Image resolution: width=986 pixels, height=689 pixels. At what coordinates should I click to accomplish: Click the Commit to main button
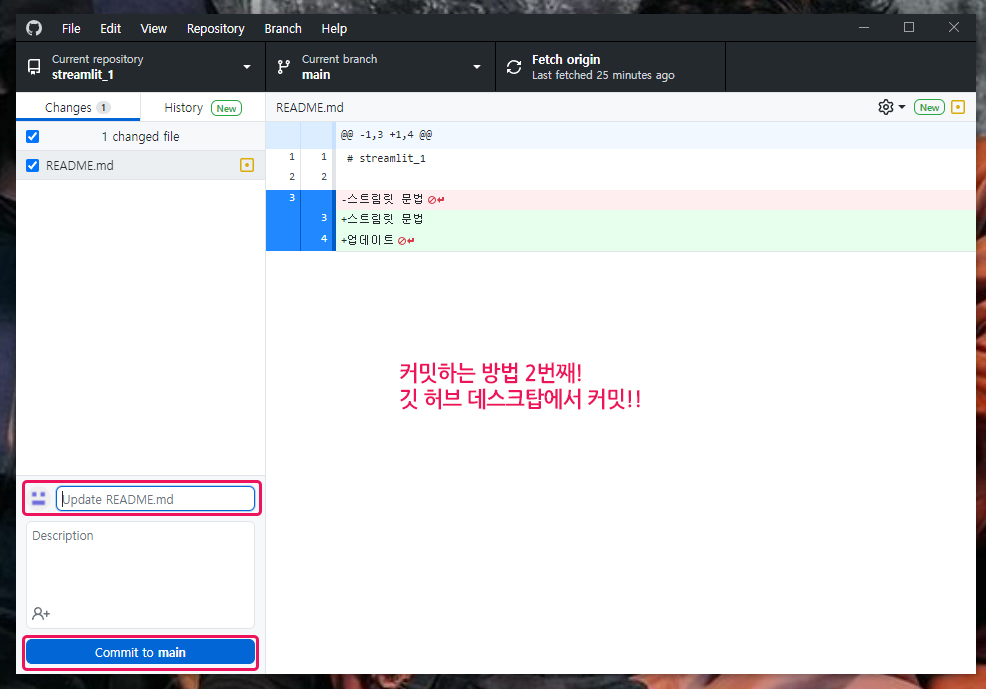[140, 653]
